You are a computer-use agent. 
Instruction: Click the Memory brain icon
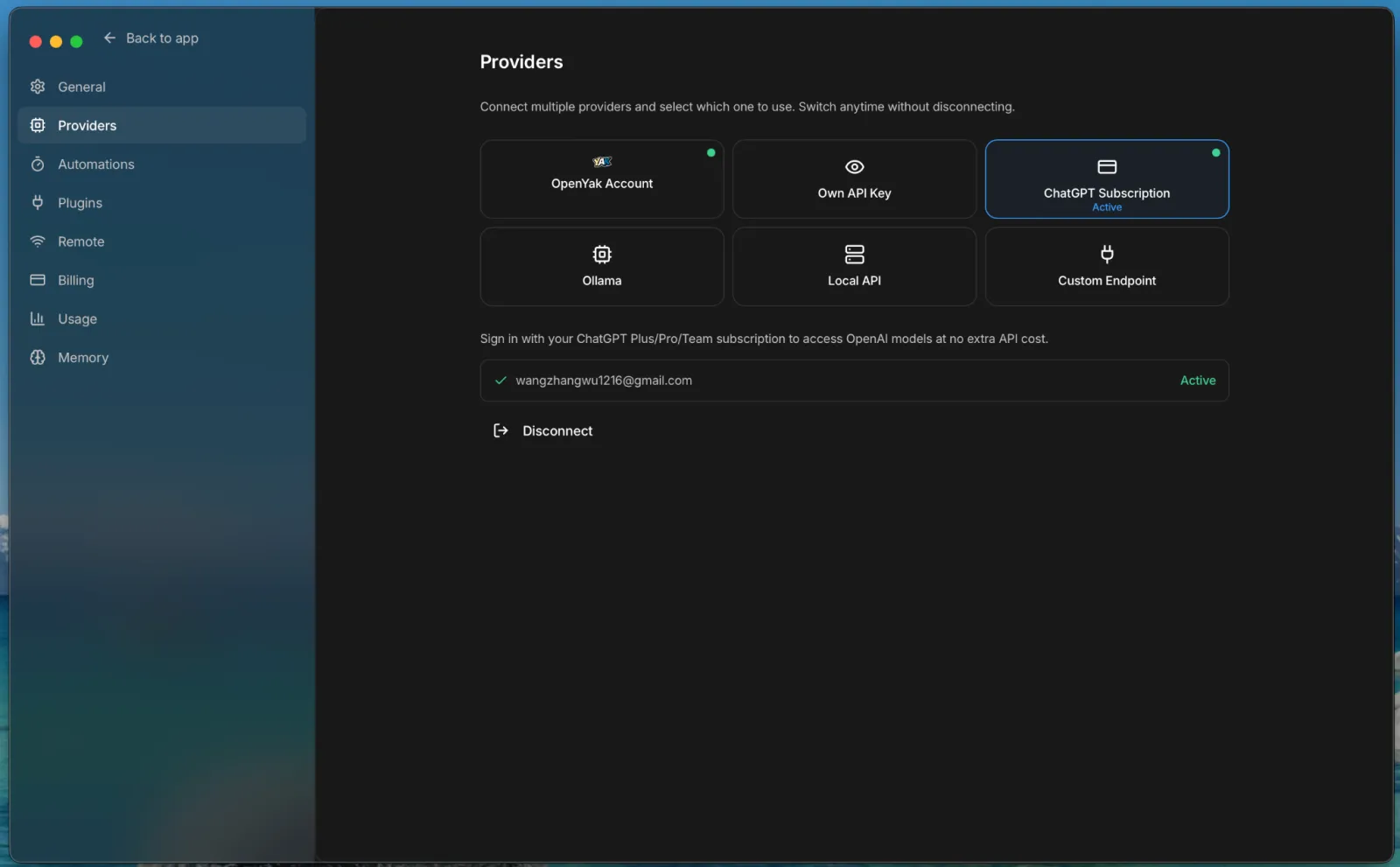click(x=38, y=357)
